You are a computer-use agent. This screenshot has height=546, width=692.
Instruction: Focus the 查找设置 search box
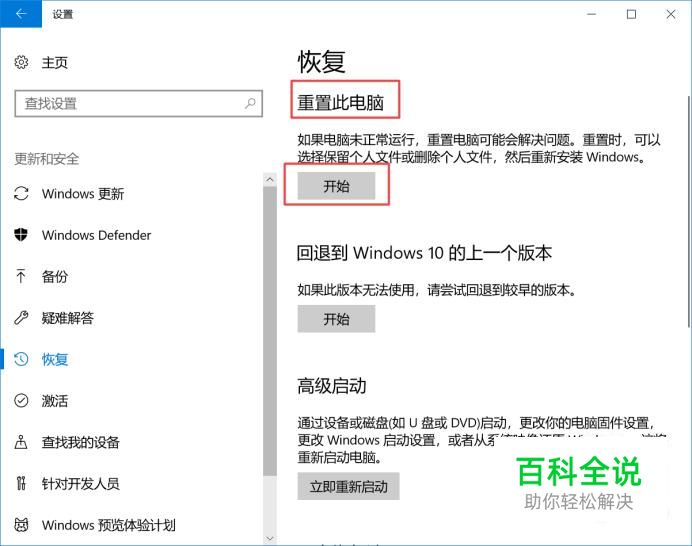pyautogui.click(x=139, y=104)
